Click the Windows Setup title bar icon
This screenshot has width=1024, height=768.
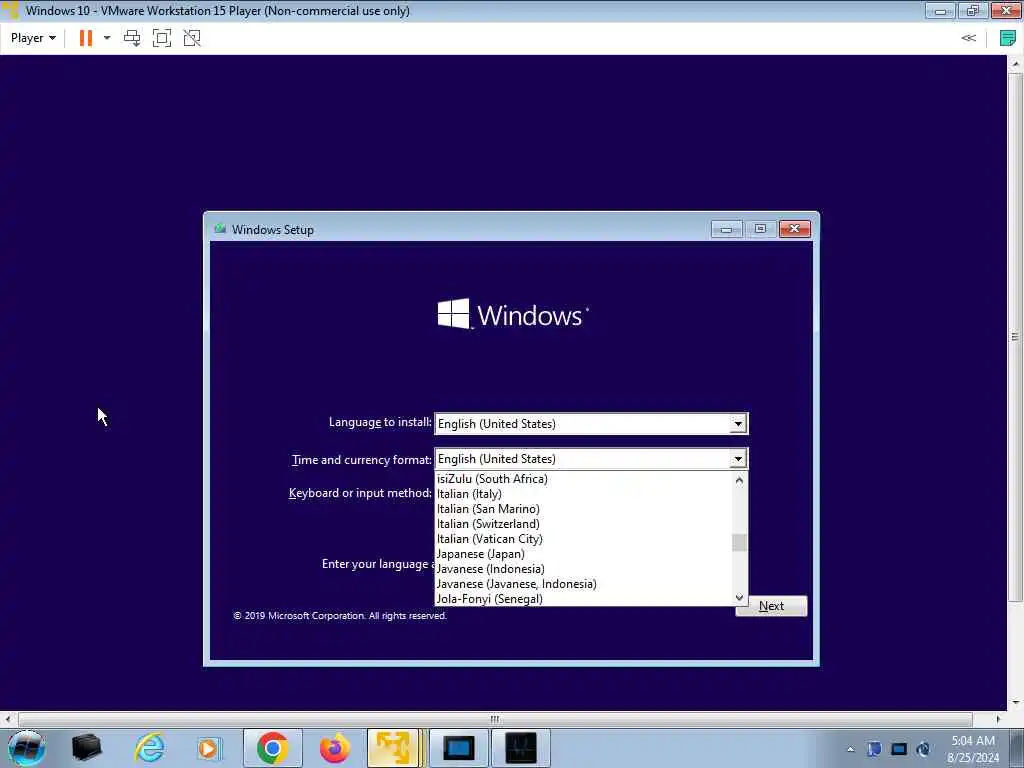click(x=220, y=229)
